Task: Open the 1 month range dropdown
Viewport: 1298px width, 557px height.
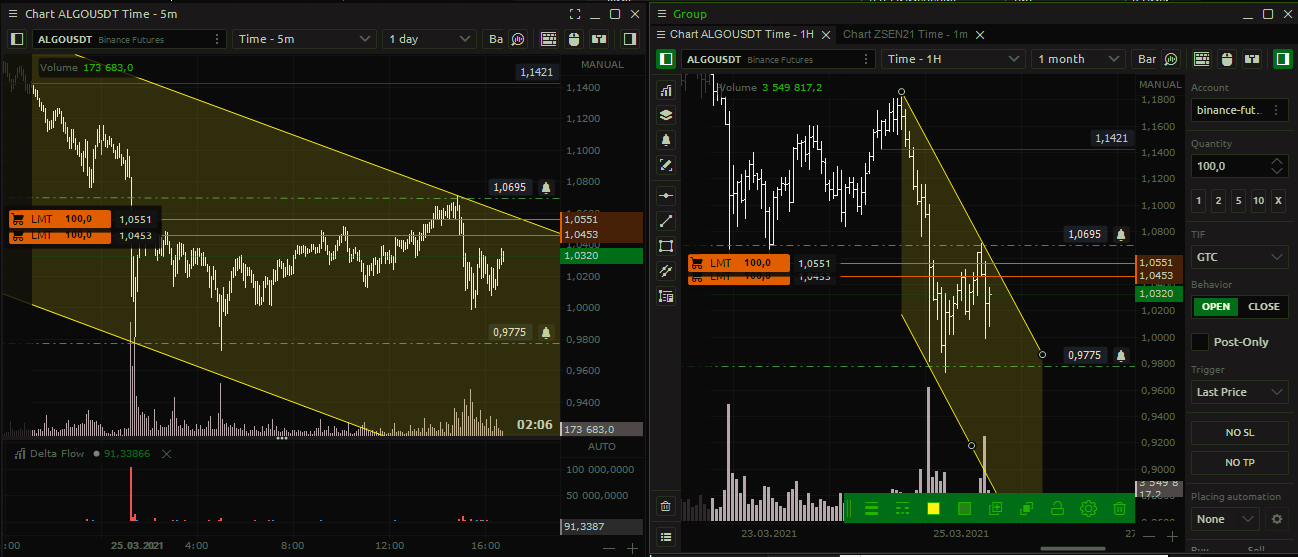Action: (x=1077, y=59)
